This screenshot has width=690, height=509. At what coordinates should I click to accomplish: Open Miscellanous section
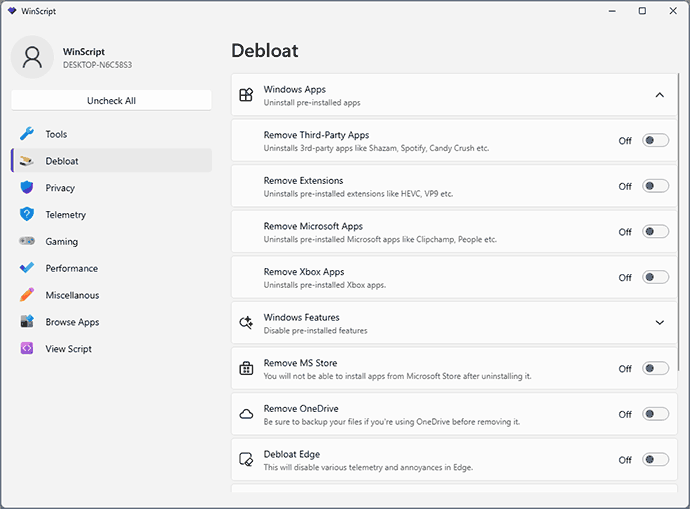[x=111, y=295]
